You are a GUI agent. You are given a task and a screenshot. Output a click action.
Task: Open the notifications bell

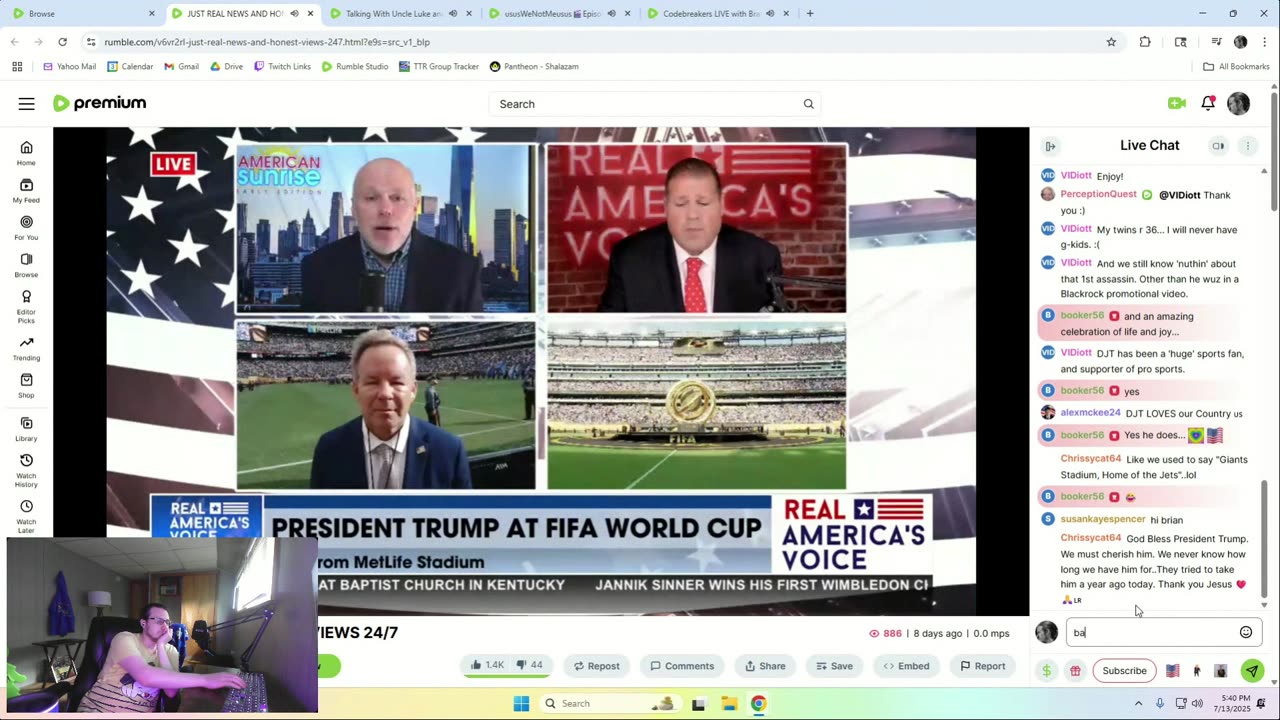click(1208, 103)
